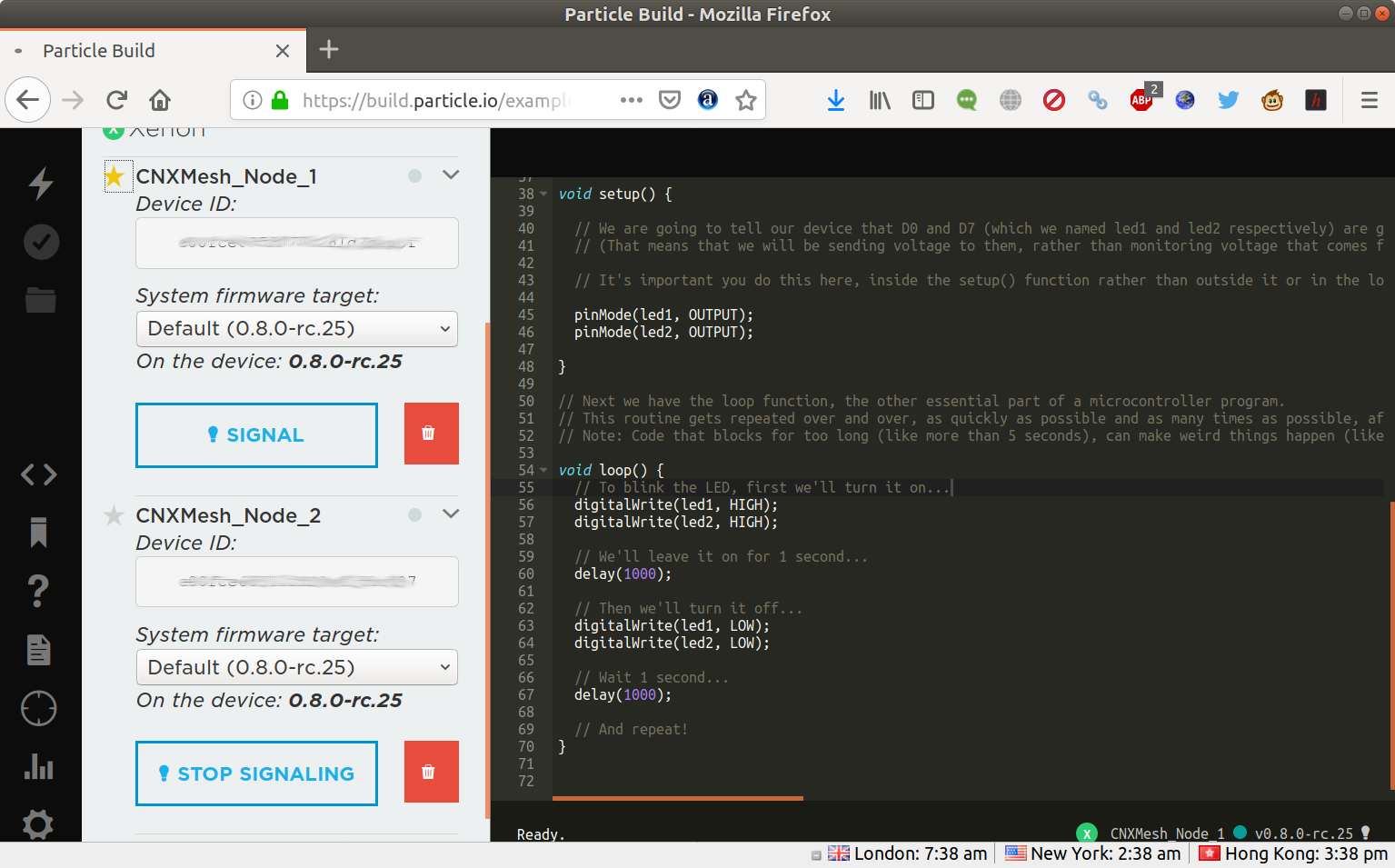Click the device panel vertical scrollbar

[488, 571]
